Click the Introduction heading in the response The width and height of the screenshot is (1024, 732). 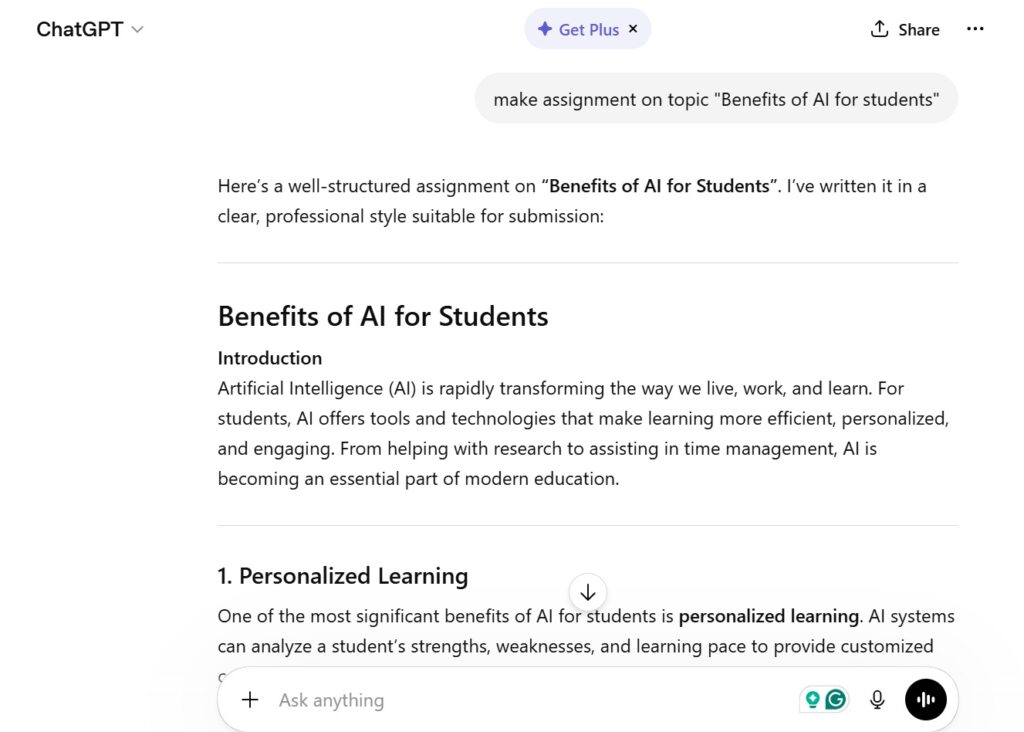[x=269, y=358]
